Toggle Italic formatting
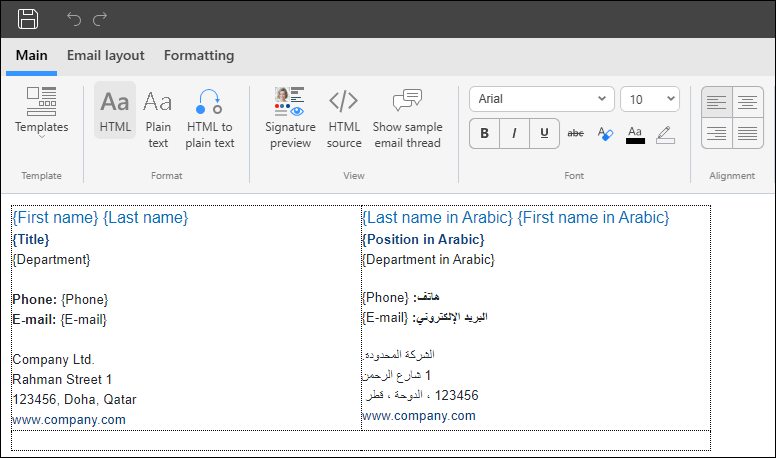Image resolution: width=776 pixels, height=458 pixels. [514, 133]
